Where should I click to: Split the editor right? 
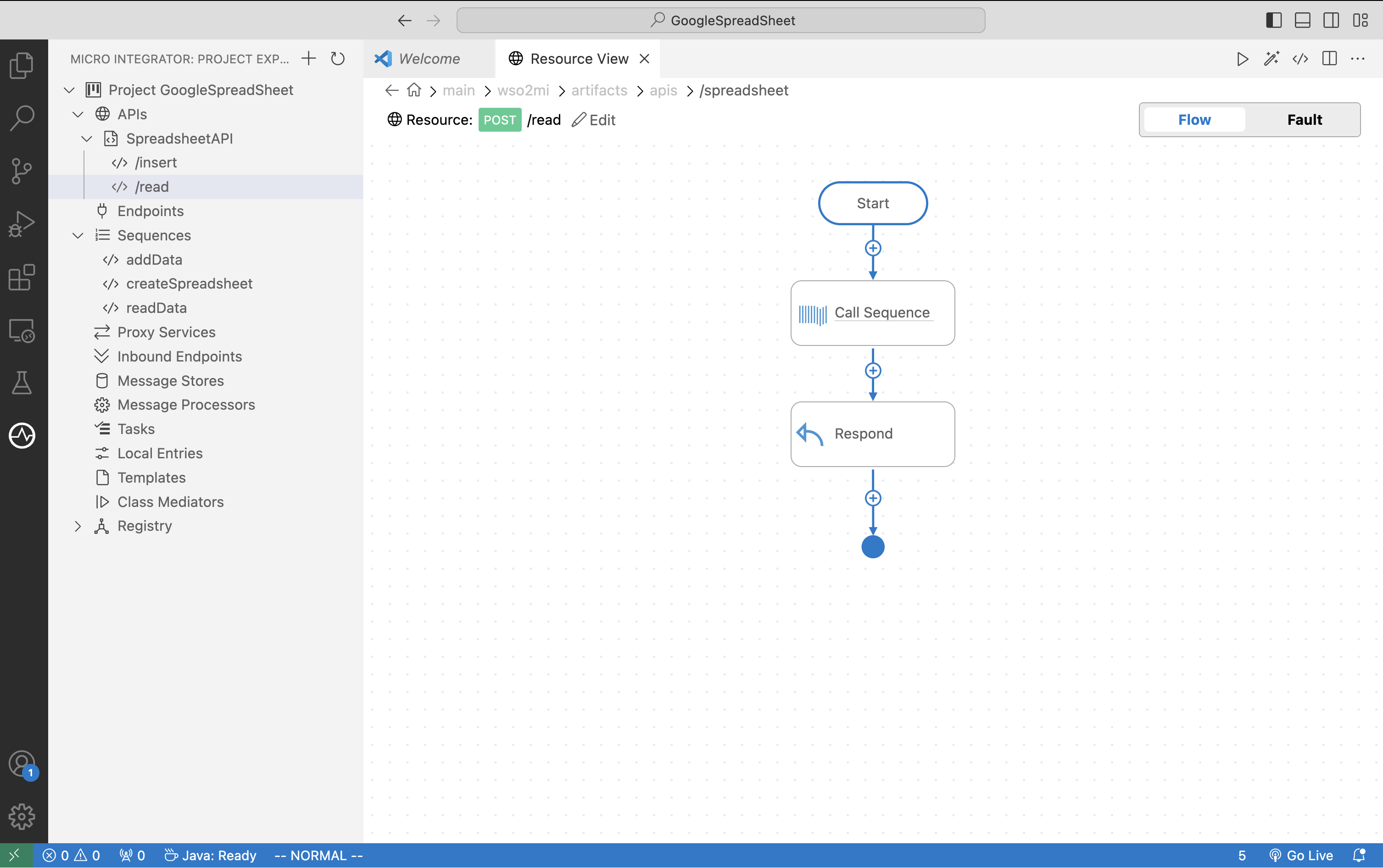(x=1329, y=59)
